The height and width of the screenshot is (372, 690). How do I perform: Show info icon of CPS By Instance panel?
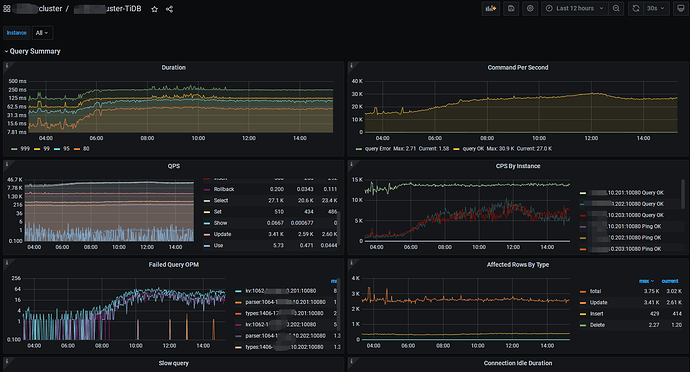[351, 164]
